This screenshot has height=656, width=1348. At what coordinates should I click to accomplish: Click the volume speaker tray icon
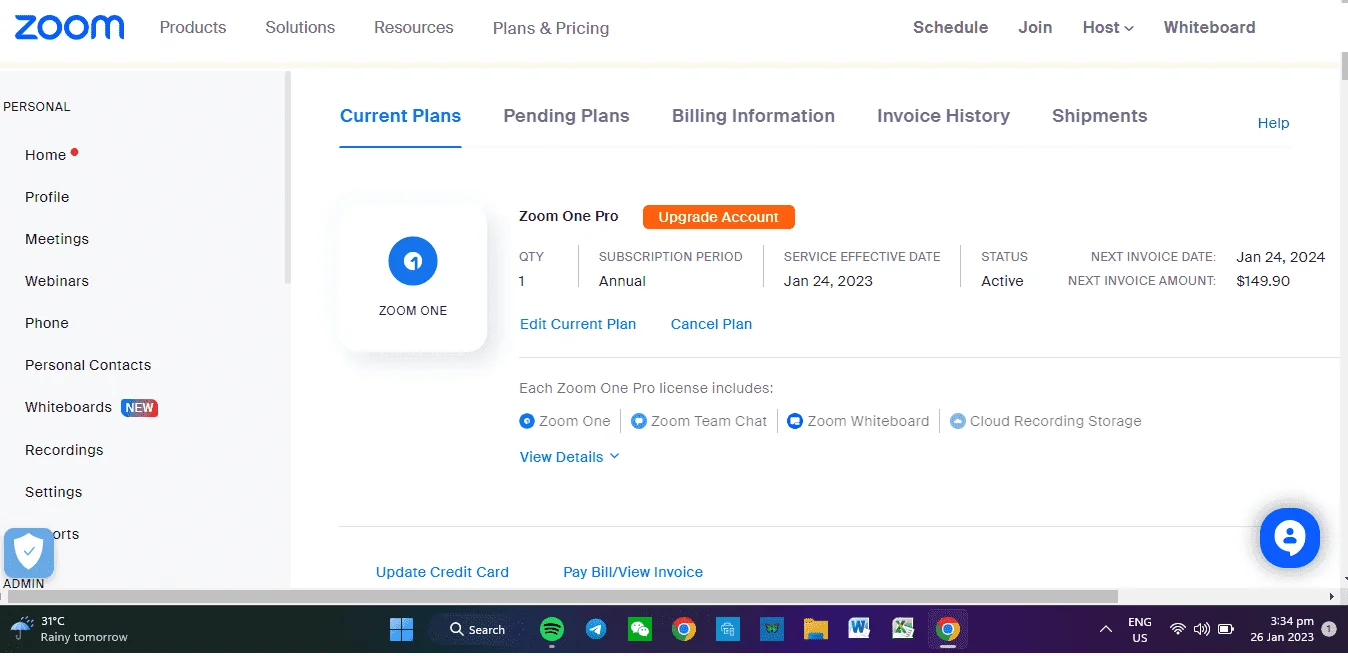[x=1202, y=629]
